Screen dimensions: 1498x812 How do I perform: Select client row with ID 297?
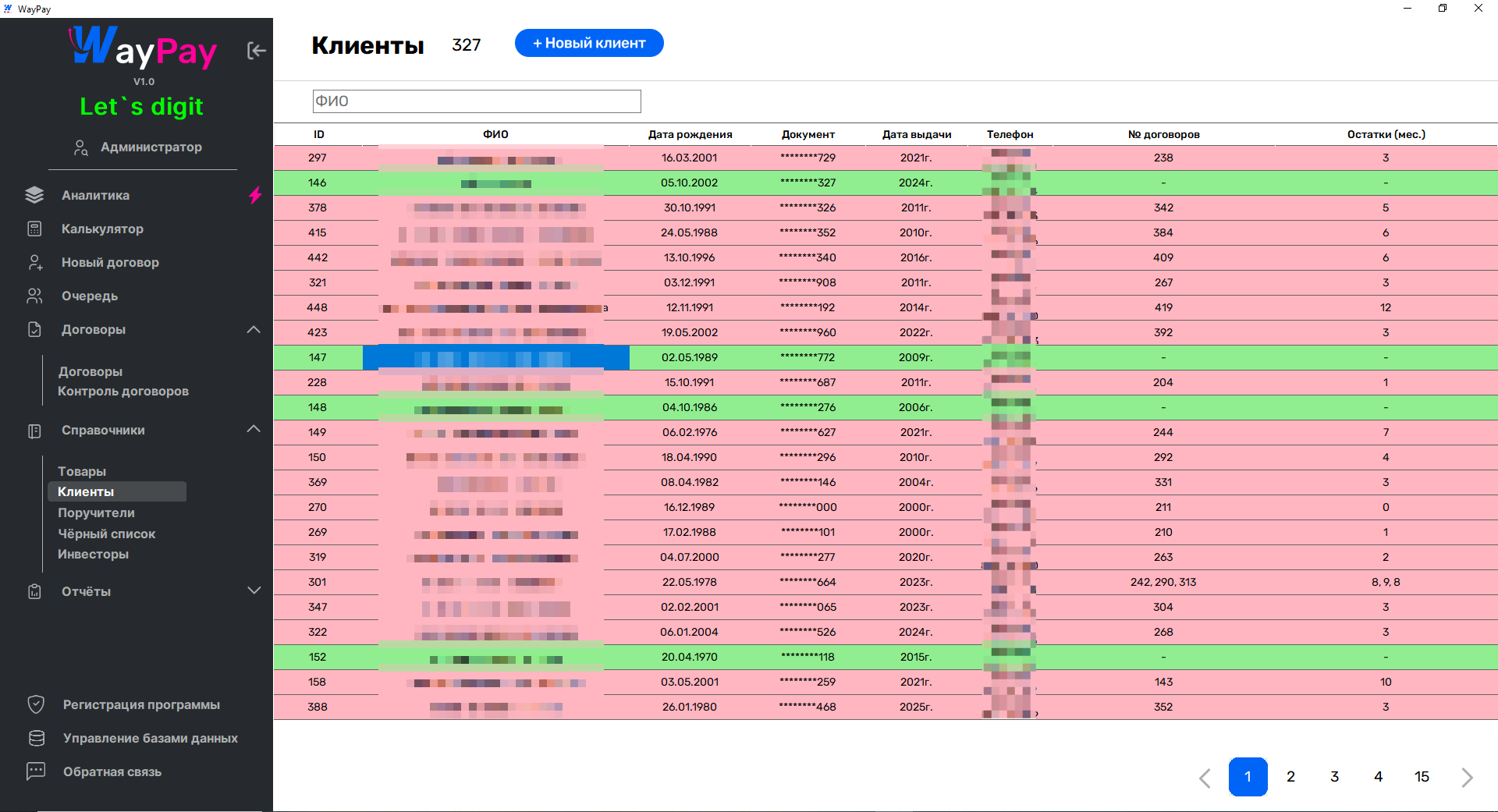pos(886,158)
